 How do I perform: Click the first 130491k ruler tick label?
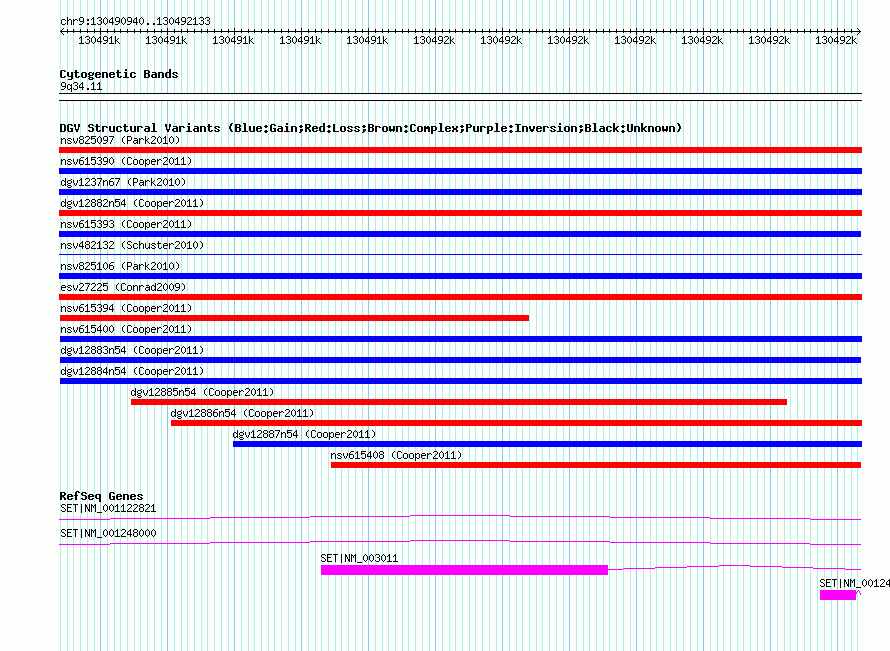pyautogui.click(x=99, y=40)
